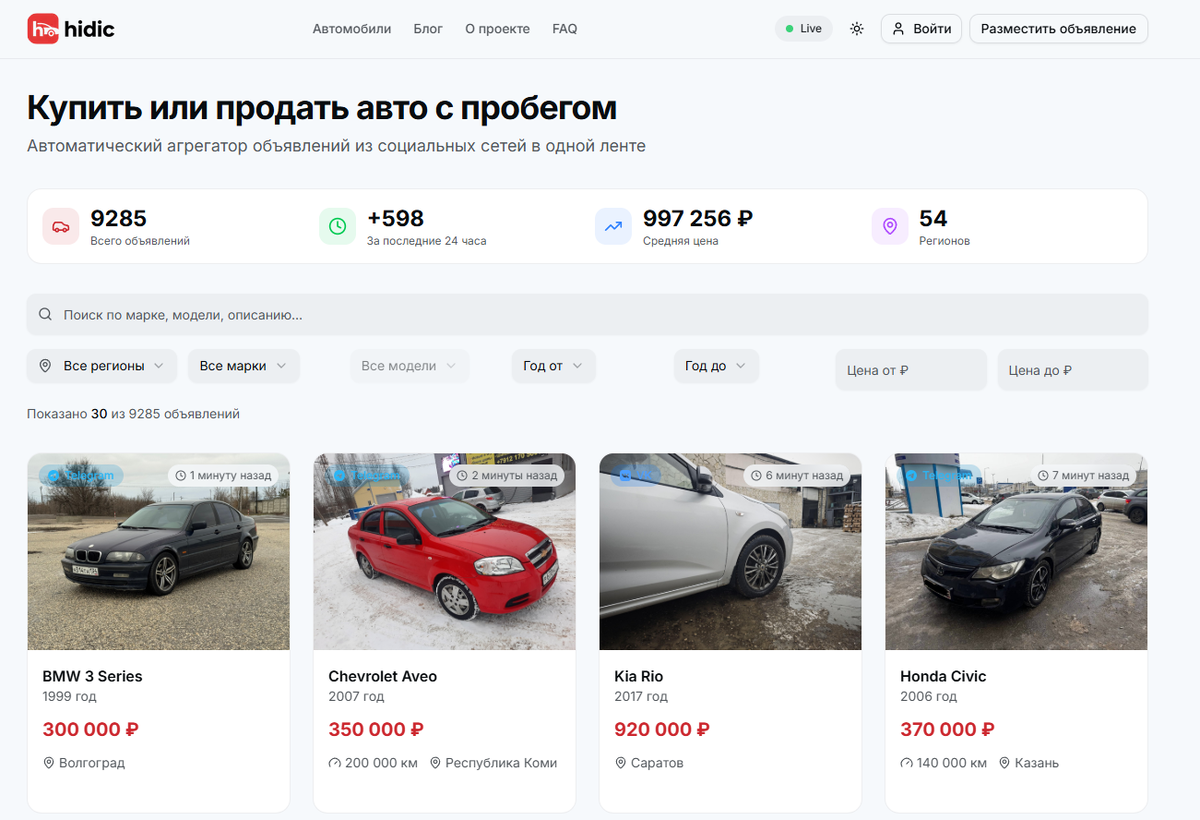
Task: Click the 370 000 ₽ price
Action: coord(948,729)
